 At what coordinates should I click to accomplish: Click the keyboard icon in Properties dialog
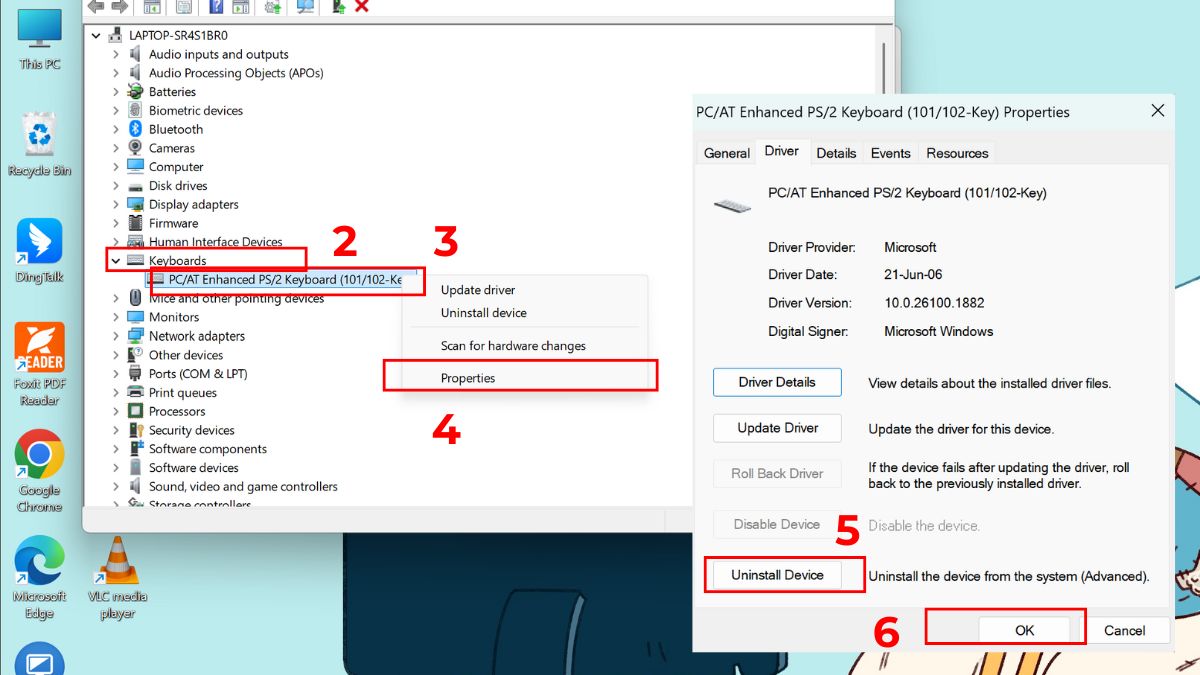click(x=732, y=204)
